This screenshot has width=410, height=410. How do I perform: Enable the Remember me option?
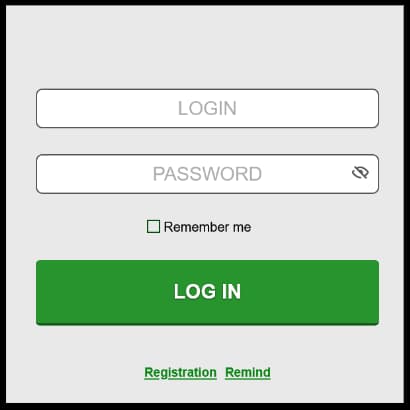[x=153, y=227]
